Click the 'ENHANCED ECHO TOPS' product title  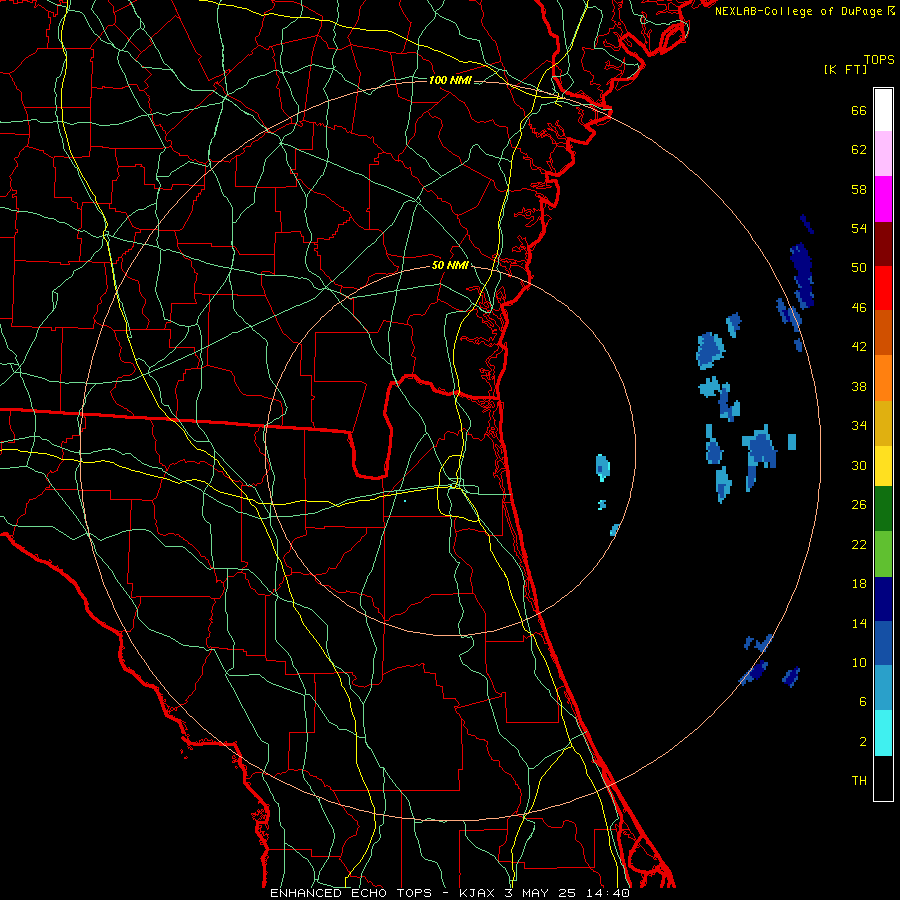pos(351,893)
